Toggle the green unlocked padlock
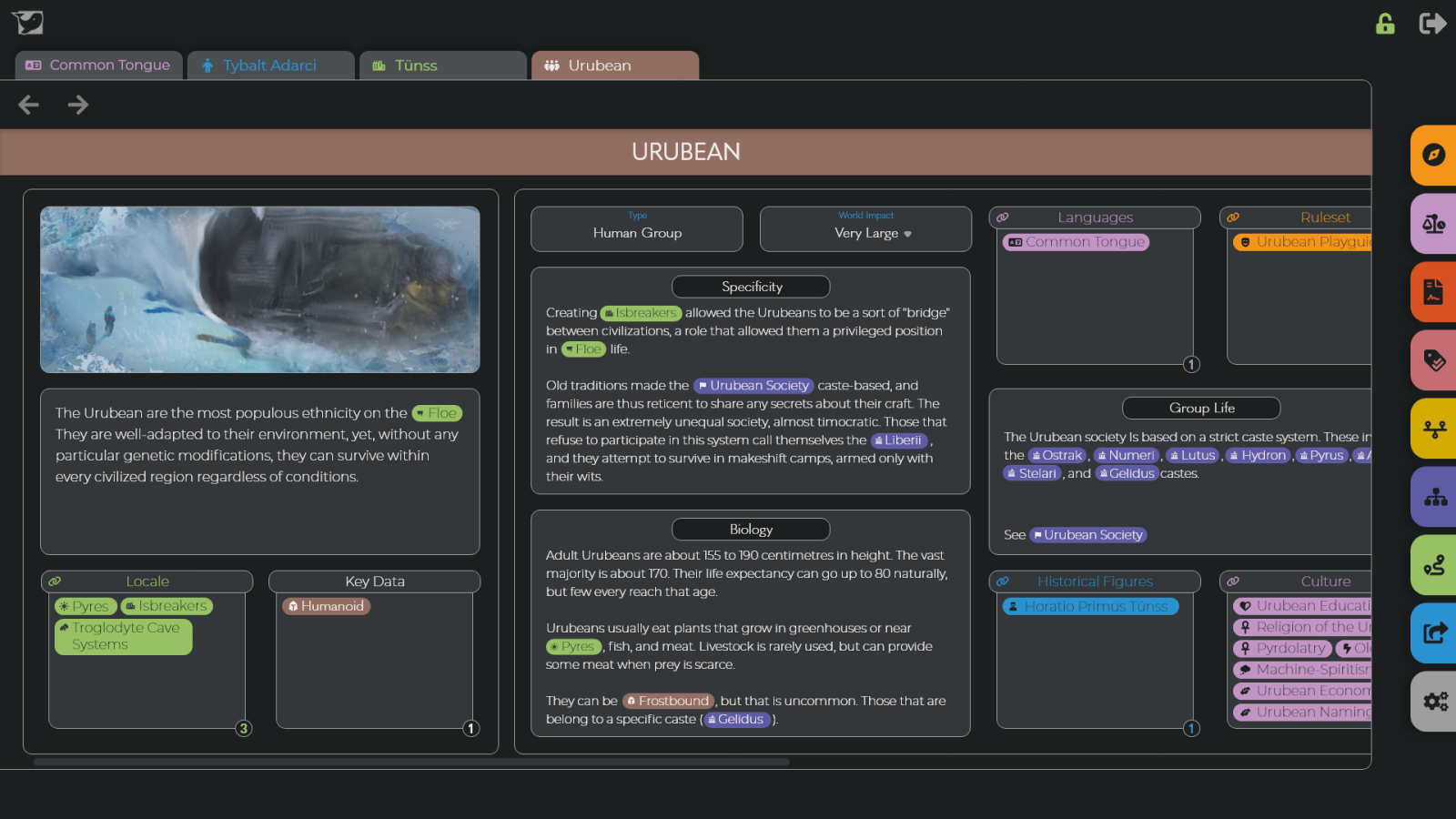This screenshot has width=1456, height=819. click(x=1385, y=24)
